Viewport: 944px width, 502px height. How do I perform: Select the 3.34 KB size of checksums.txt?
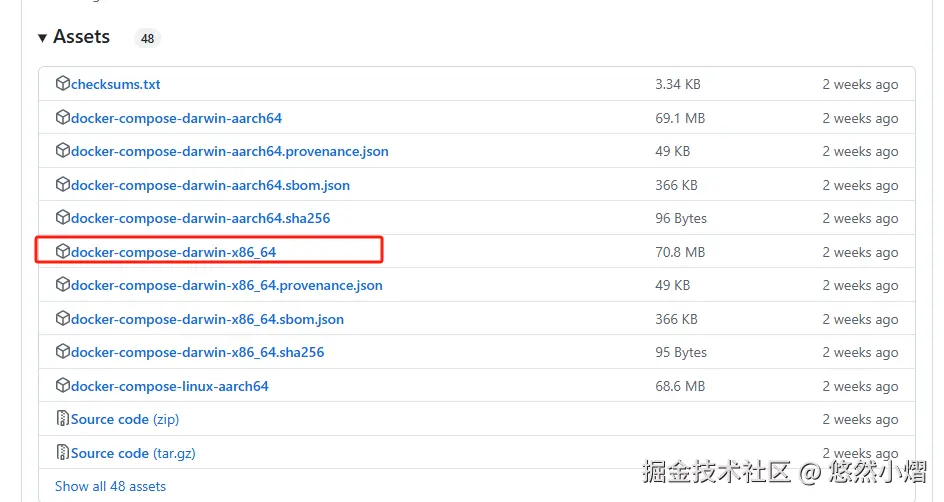point(678,84)
